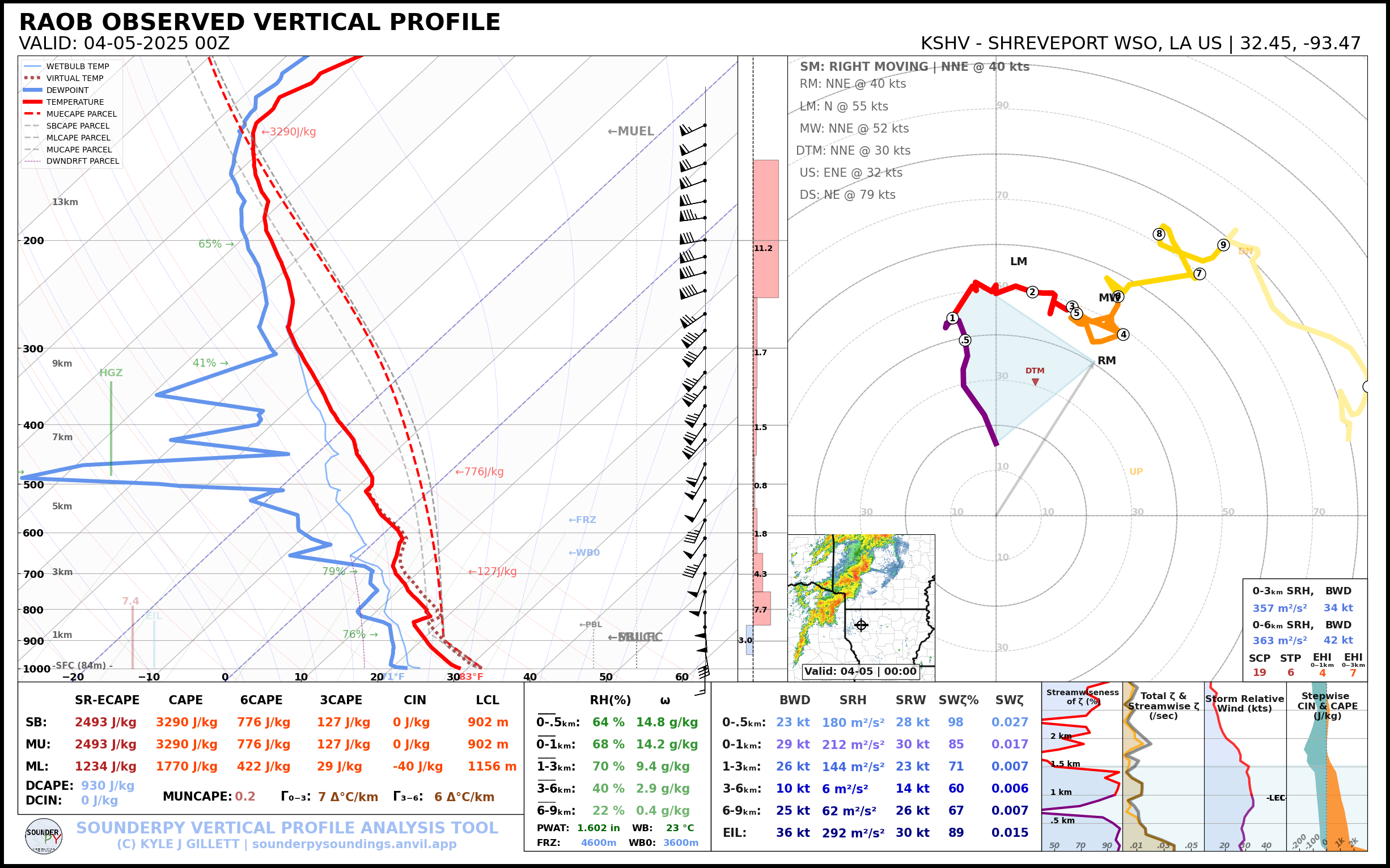Click the LM storm motion label

click(x=1018, y=261)
